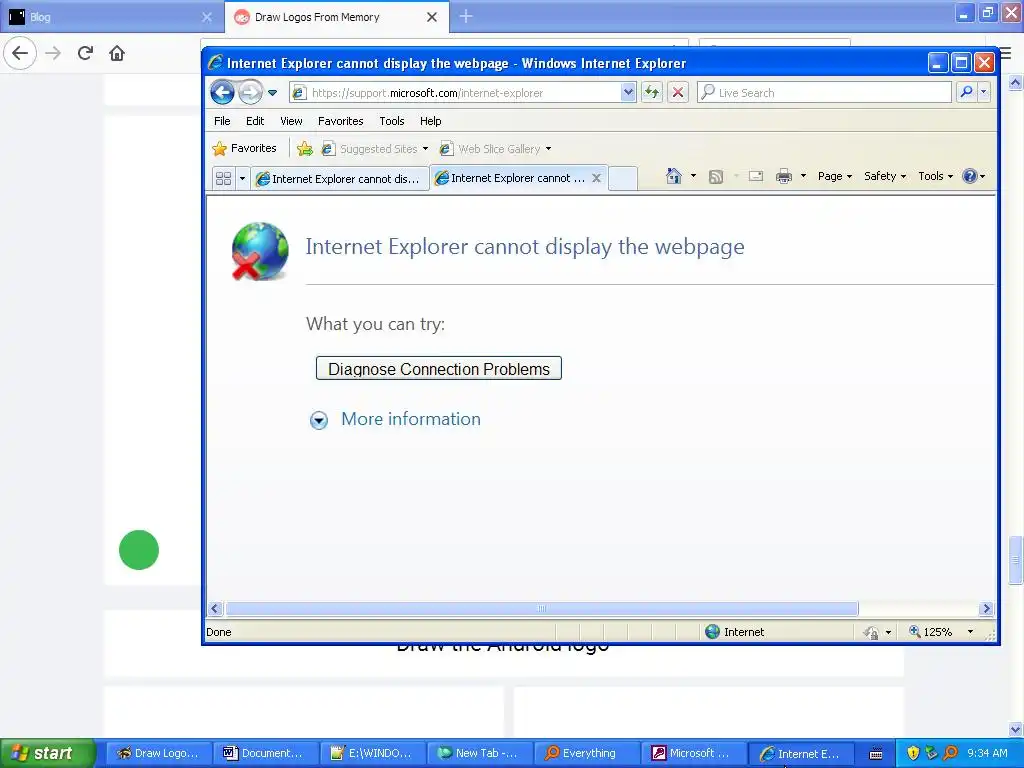The height and width of the screenshot is (768, 1024).
Task: Expand the zoom level dropdown arrow
Action: 970,632
